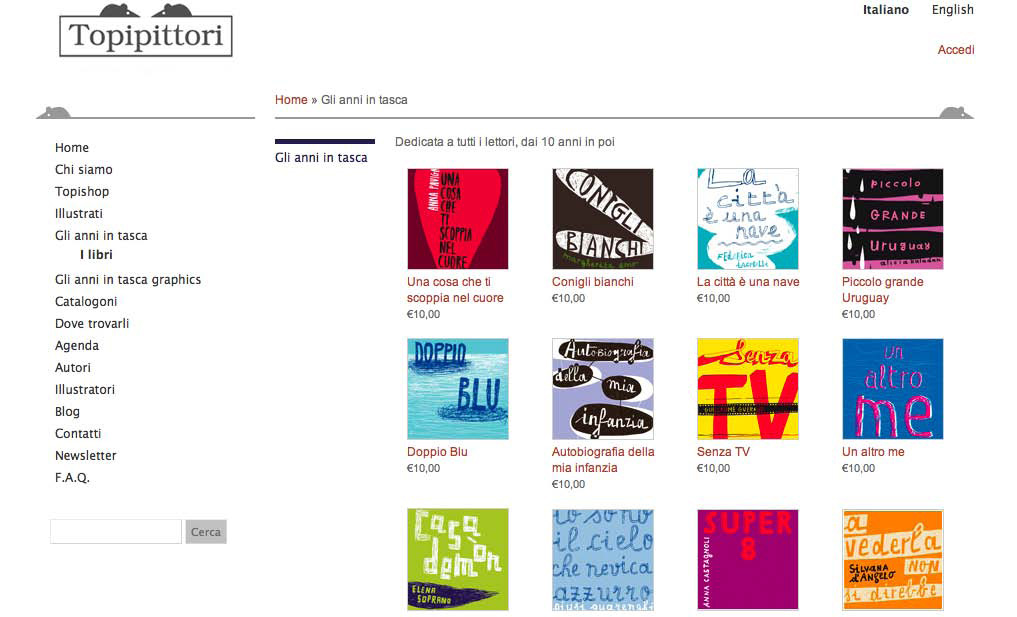This screenshot has width=1017, height=617.
Task: Open Gli anni in tasca graphics
Action: click(128, 280)
